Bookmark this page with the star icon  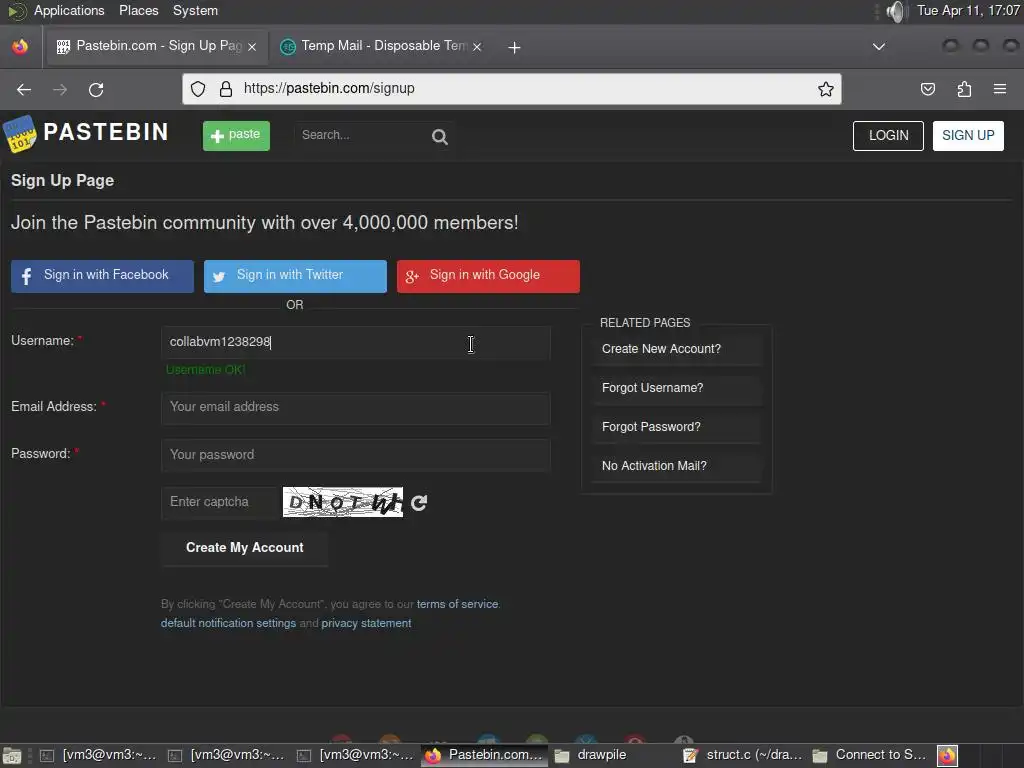825,89
